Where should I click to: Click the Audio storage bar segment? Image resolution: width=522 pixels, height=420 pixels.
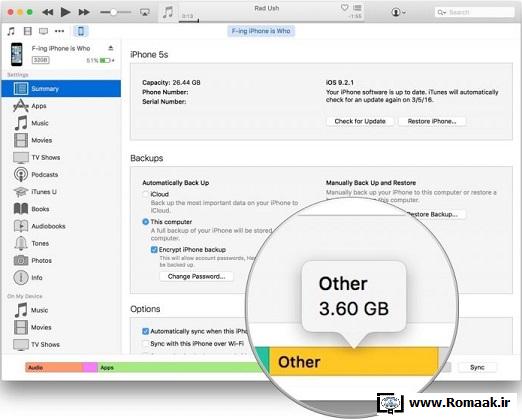pyautogui.click(x=54, y=367)
